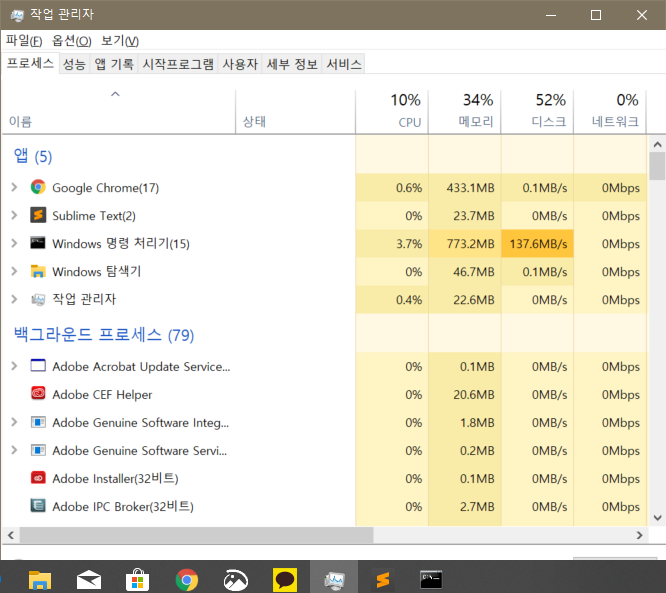Click the Adobe CEF Helper icon

tap(38, 394)
